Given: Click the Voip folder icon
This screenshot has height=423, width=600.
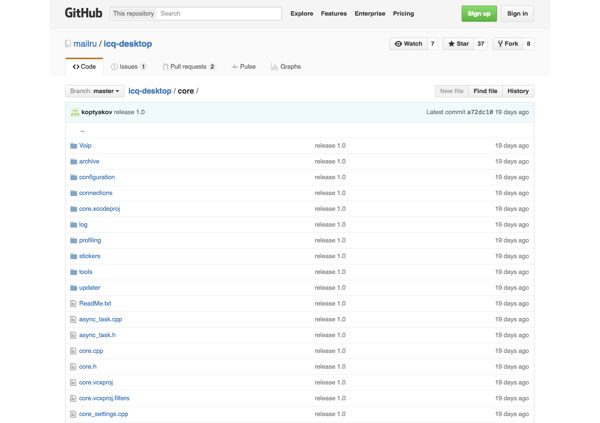Looking at the screenshot, I should 73,146.
